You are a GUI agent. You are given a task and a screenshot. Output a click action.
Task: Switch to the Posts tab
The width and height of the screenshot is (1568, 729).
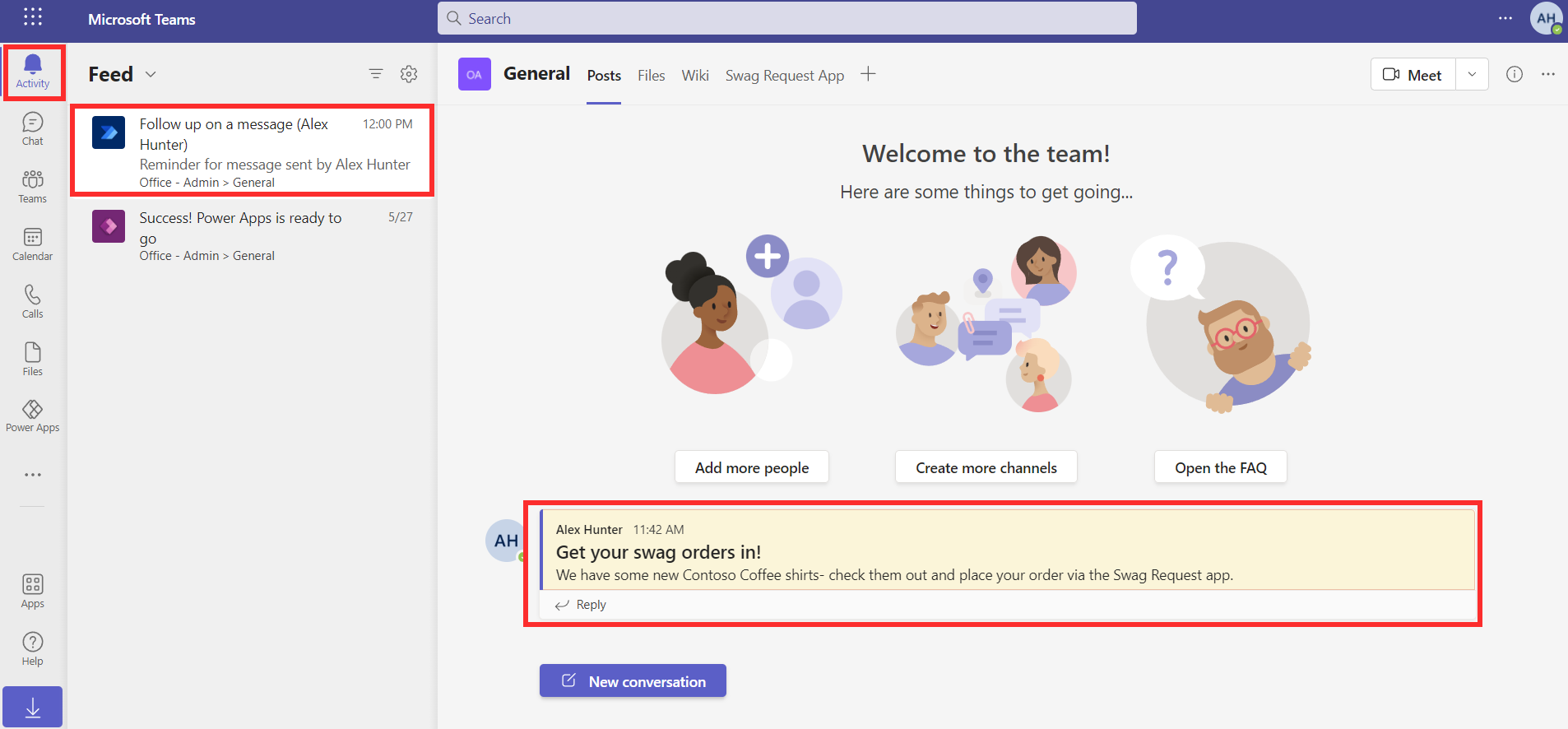[604, 76]
